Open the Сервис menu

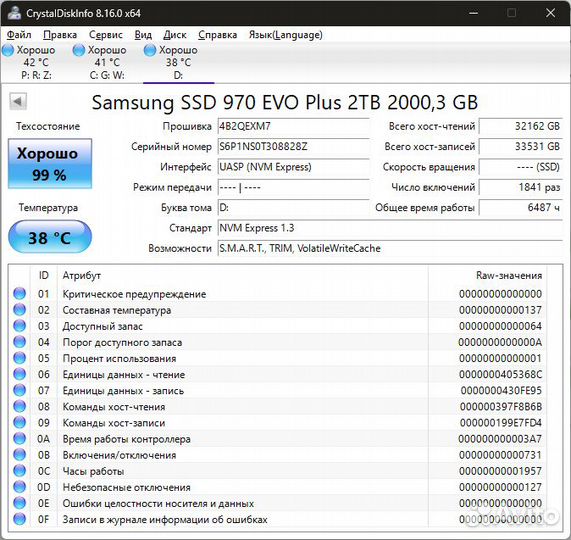pyautogui.click(x=106, y=35)
